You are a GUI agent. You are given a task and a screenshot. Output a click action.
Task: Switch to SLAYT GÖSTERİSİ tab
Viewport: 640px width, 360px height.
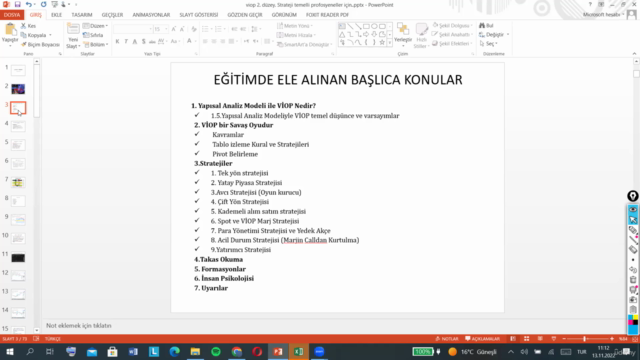(x=199, y=15)
